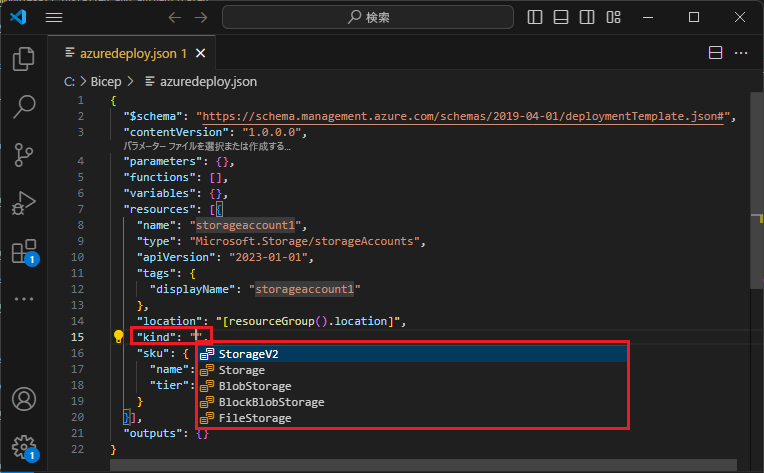Click the lightbulb quick fix icon
The image size is (764, 473).
[118, 336]
